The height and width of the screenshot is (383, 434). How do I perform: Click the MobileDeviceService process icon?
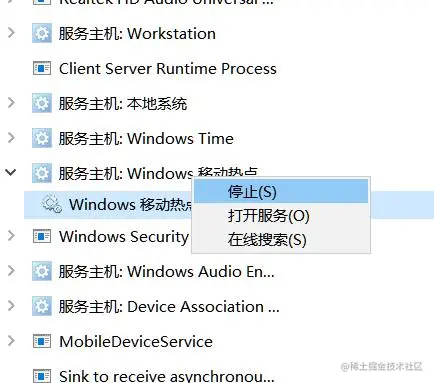click(42, 341)
